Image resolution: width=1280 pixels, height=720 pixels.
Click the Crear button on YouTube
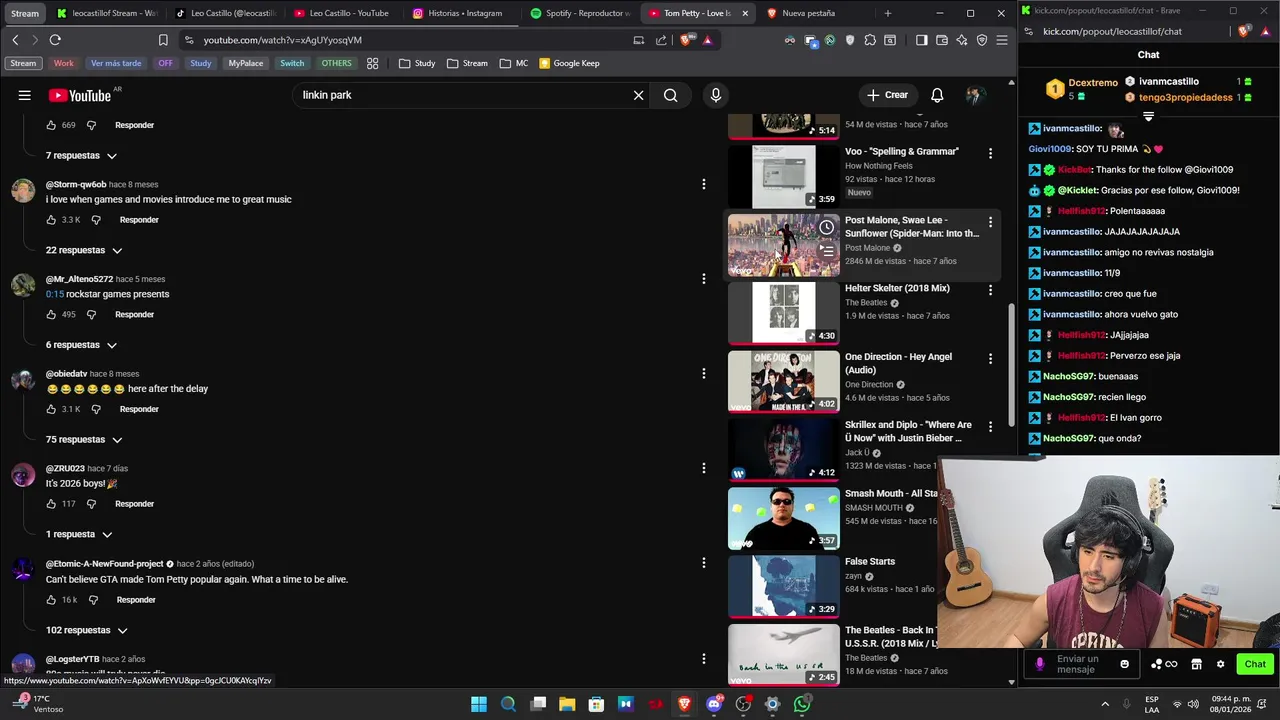pos(887,95)
